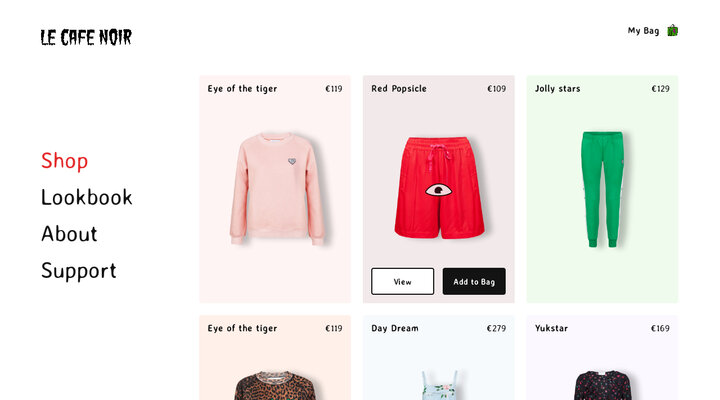Click the Le Cafe Noir logo

[x=86, y=37]
